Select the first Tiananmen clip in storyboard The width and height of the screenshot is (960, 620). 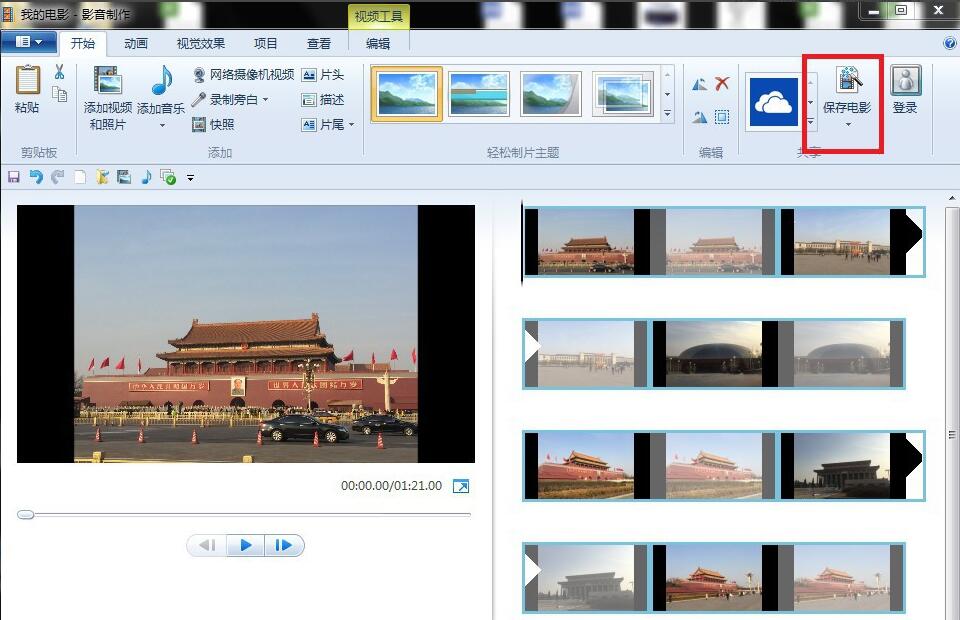[586, 242]
